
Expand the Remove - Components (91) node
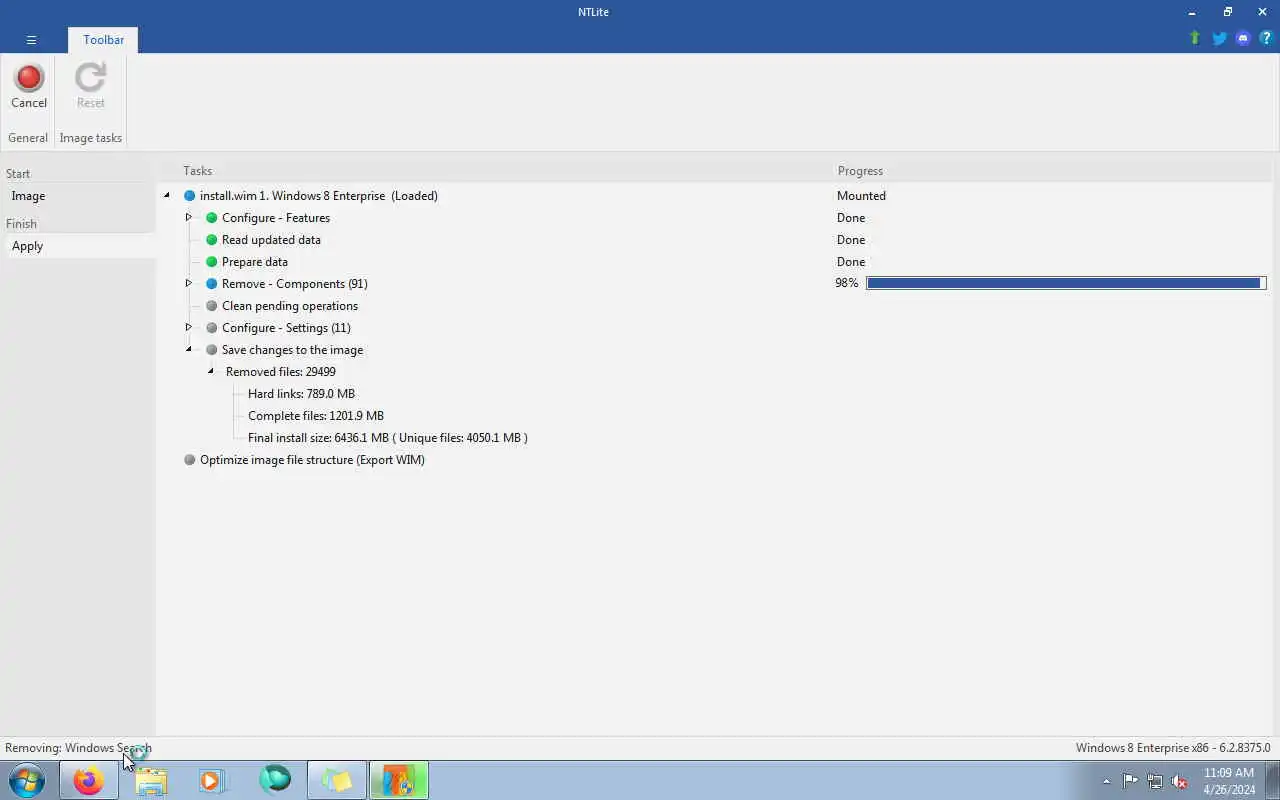tap(188, 283)
